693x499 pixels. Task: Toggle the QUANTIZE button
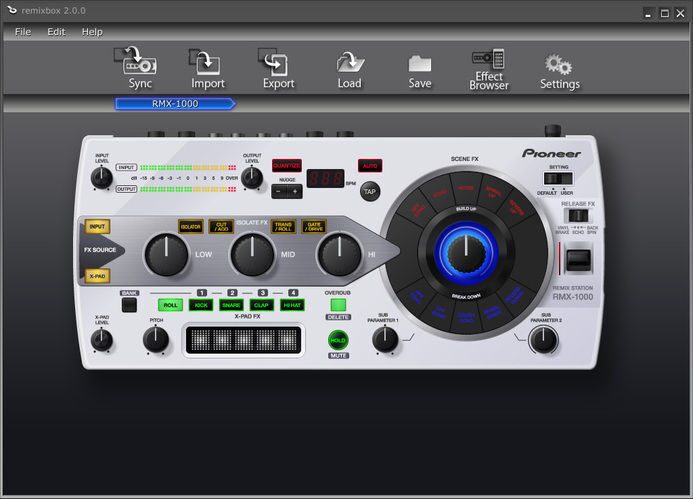click(287, 165)
